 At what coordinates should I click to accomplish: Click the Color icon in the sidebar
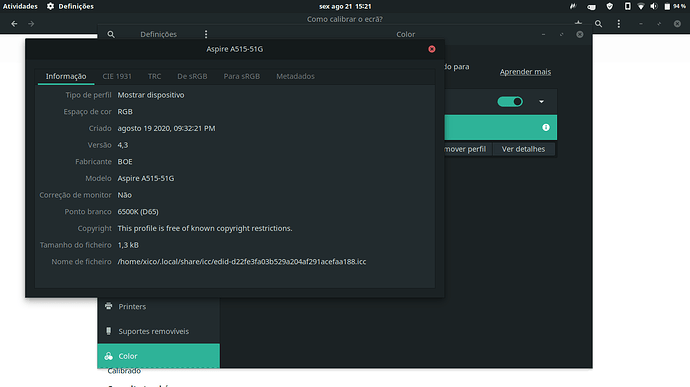point(109,356)
